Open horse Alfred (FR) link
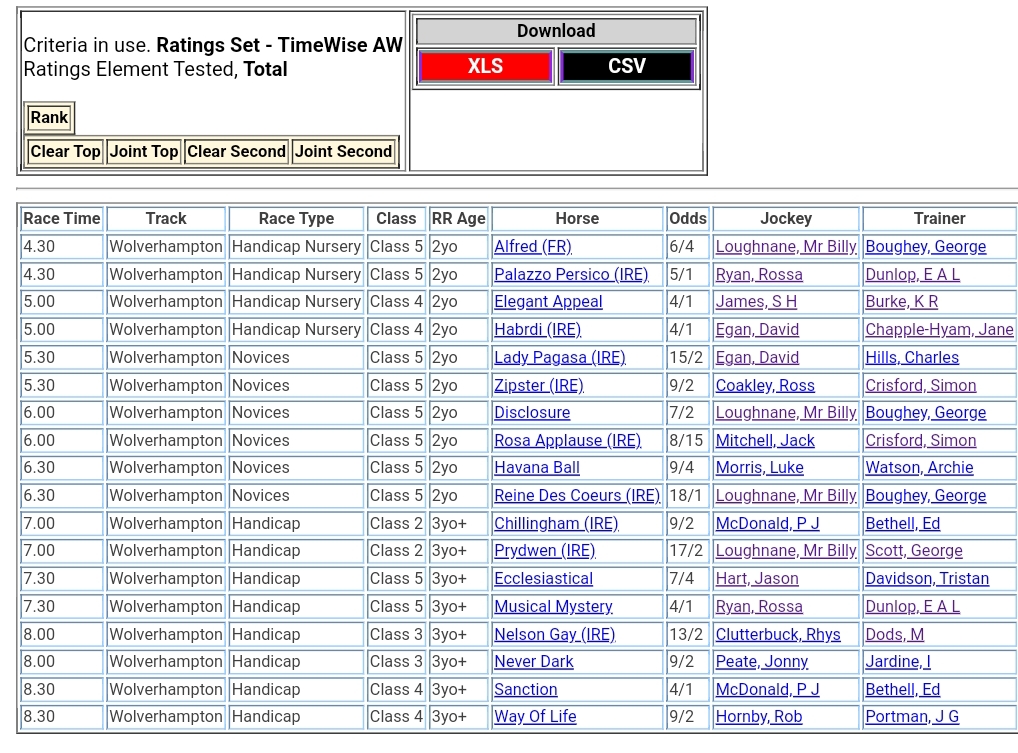 pos(533,247)
